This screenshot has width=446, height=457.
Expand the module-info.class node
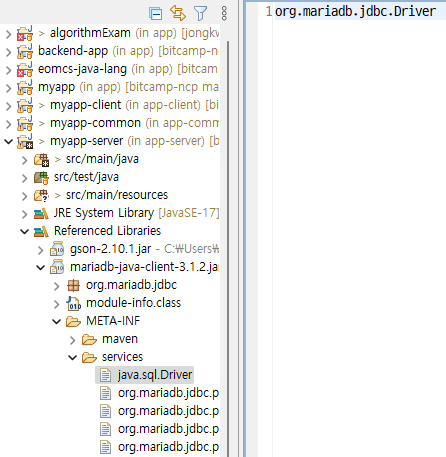tap(56, 304)
